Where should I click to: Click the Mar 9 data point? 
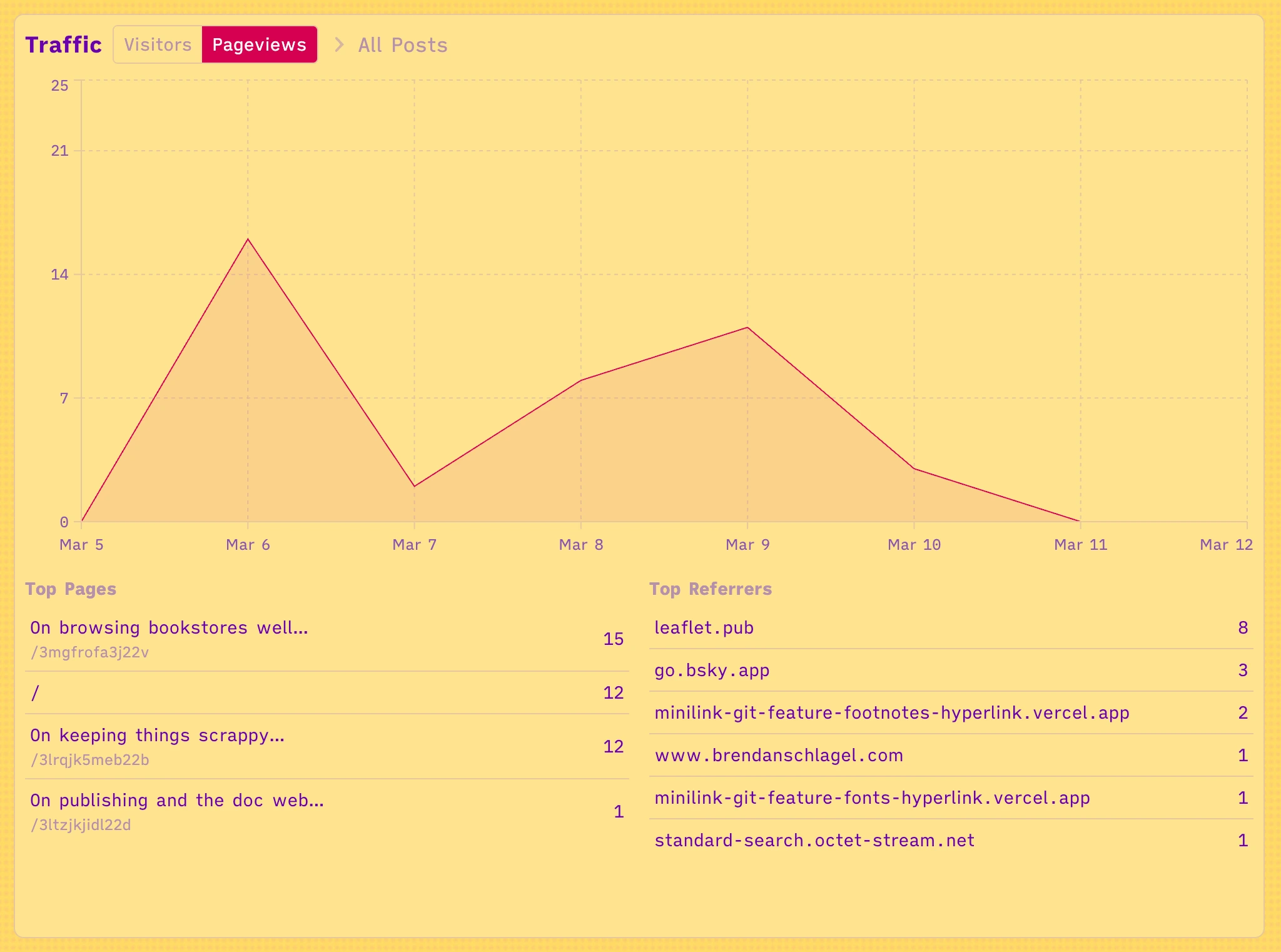click(x=747, y=328)
